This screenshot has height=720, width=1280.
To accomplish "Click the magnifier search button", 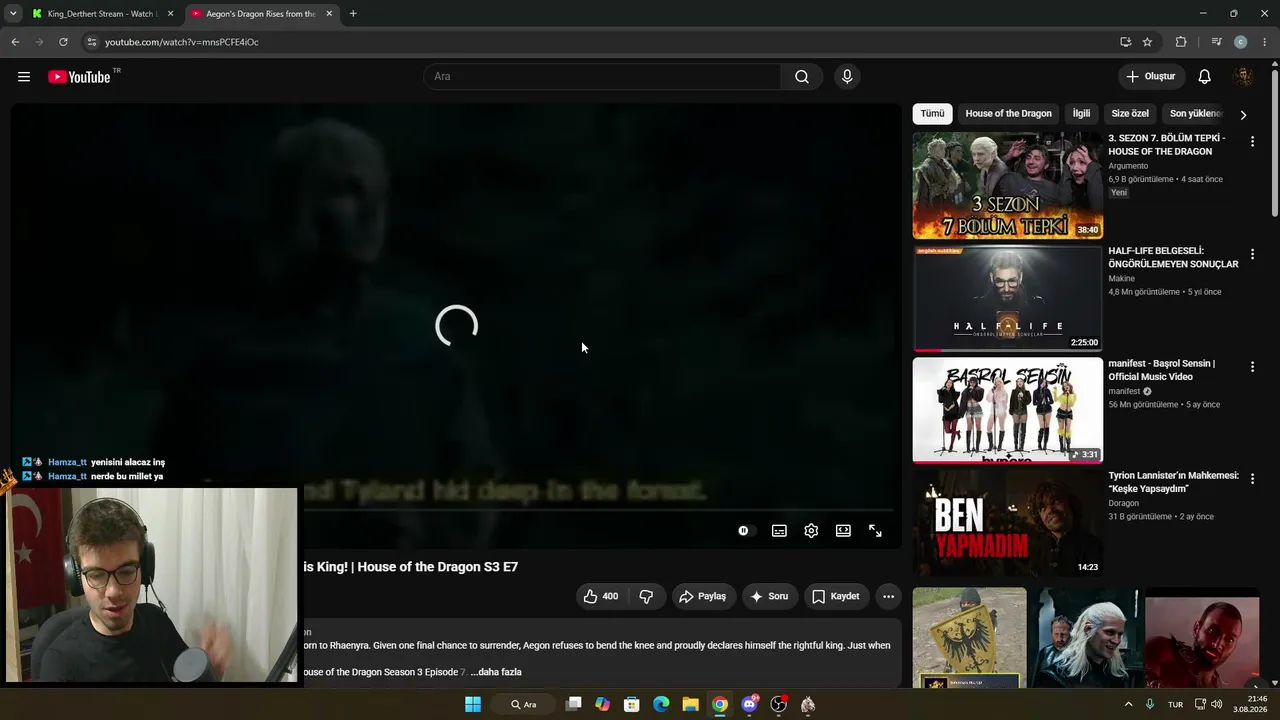I will [x=802, y=77].
